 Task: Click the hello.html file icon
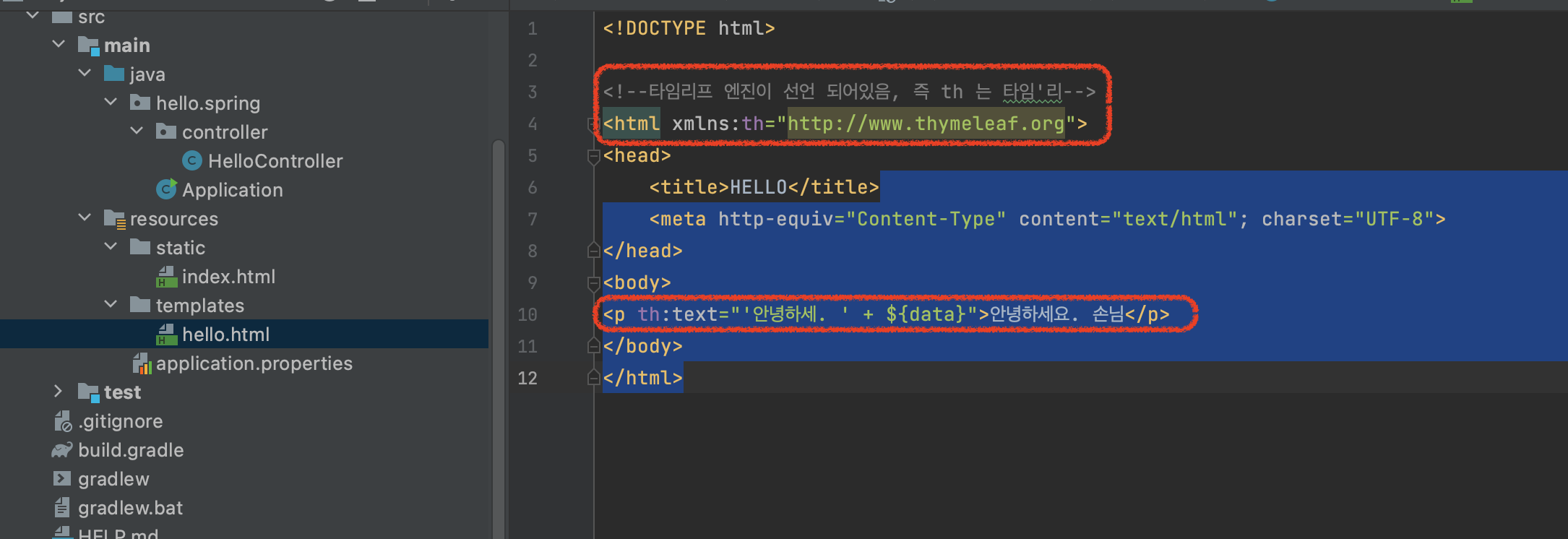[x=167, y=334]
